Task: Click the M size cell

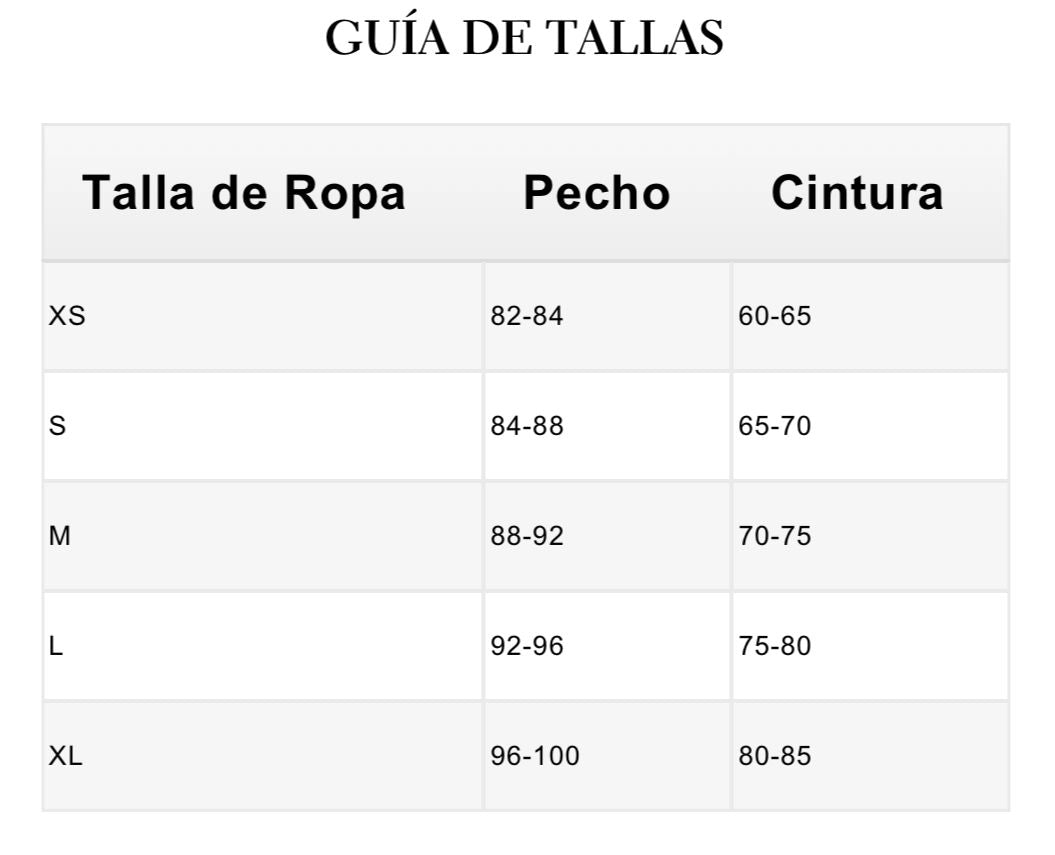Action: tap(60, 536)
